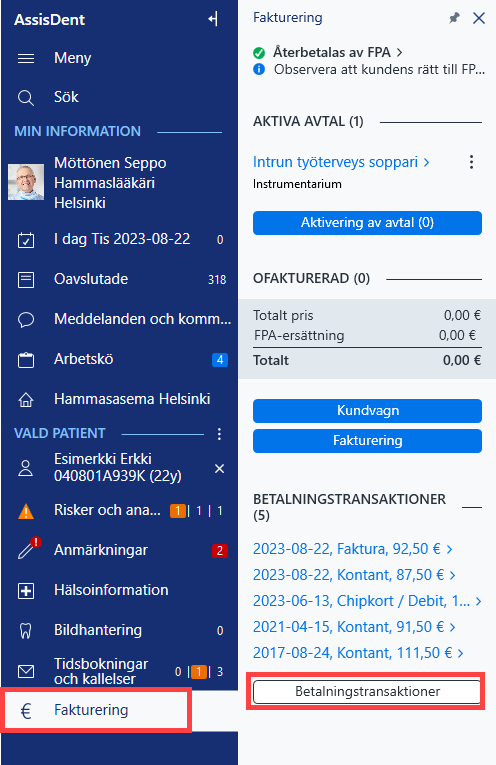Click Oavslutade count 318

pos(217,280)
